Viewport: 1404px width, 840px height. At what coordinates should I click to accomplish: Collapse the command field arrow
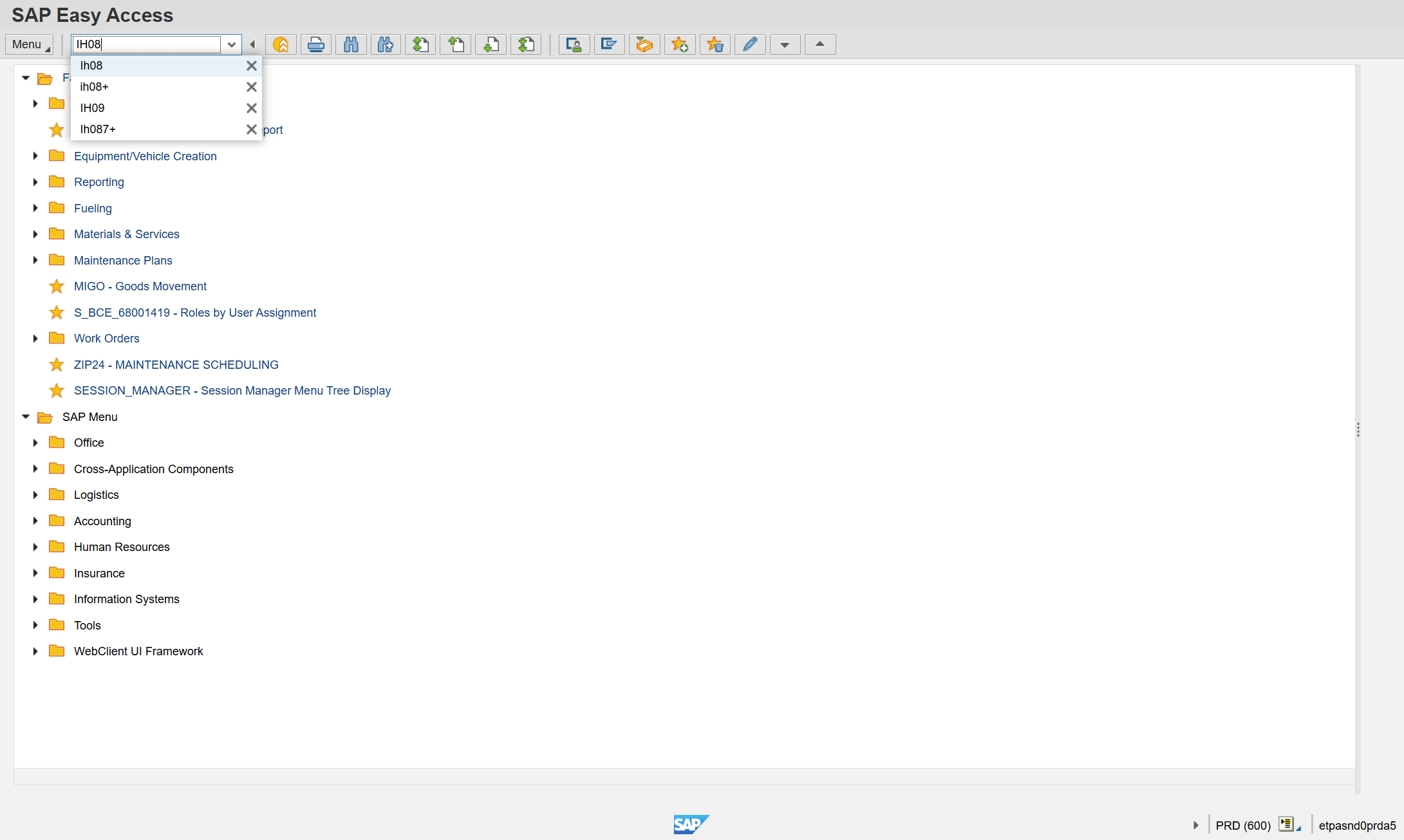252,44
